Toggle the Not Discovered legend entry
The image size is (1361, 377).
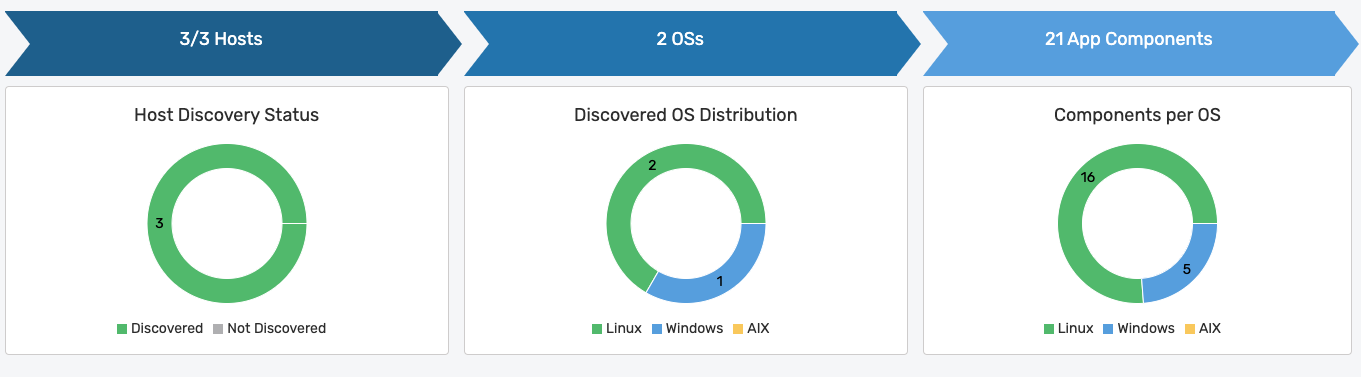coord(270,328)
